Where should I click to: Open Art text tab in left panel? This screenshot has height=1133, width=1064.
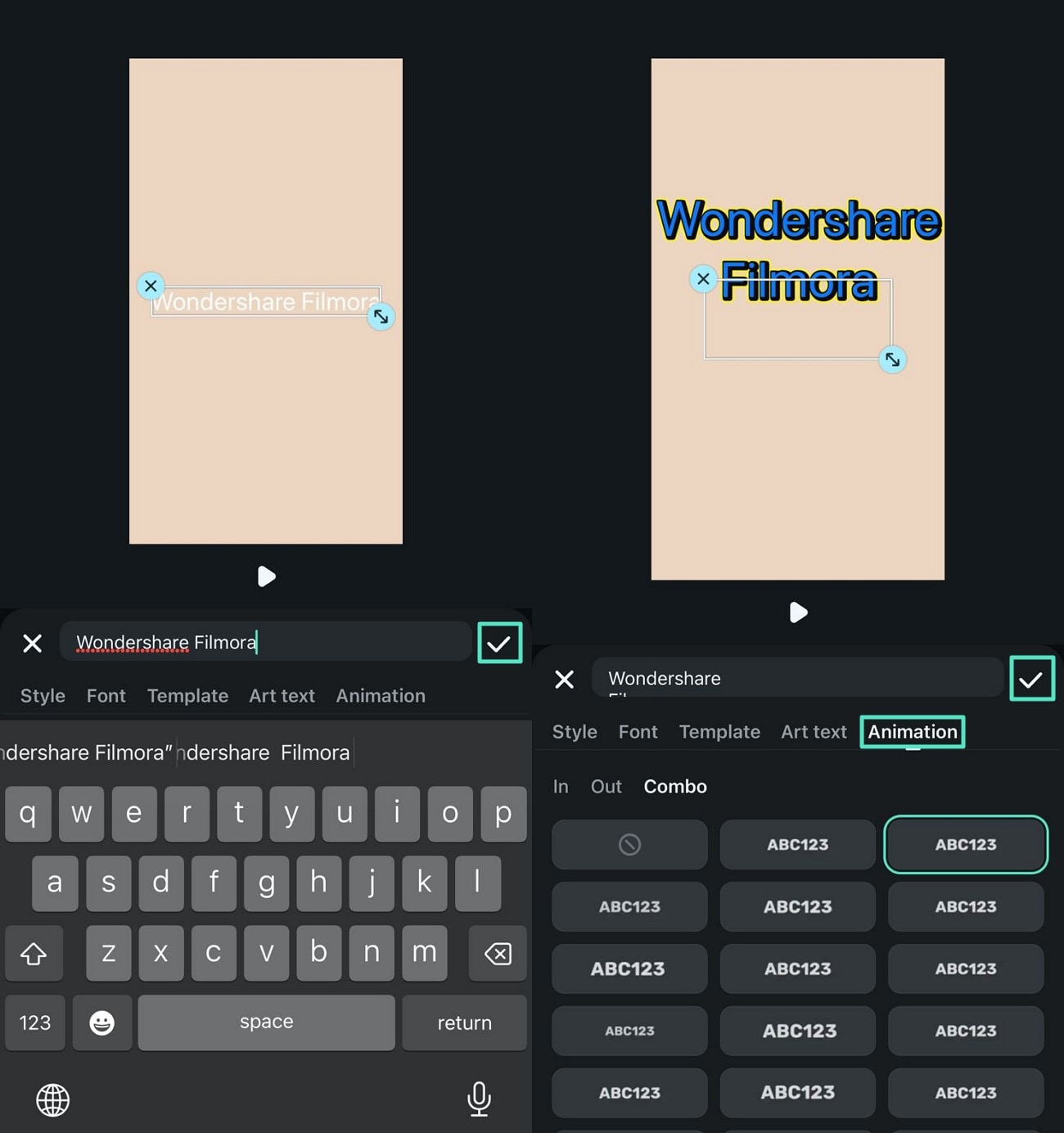pos(282,696)
